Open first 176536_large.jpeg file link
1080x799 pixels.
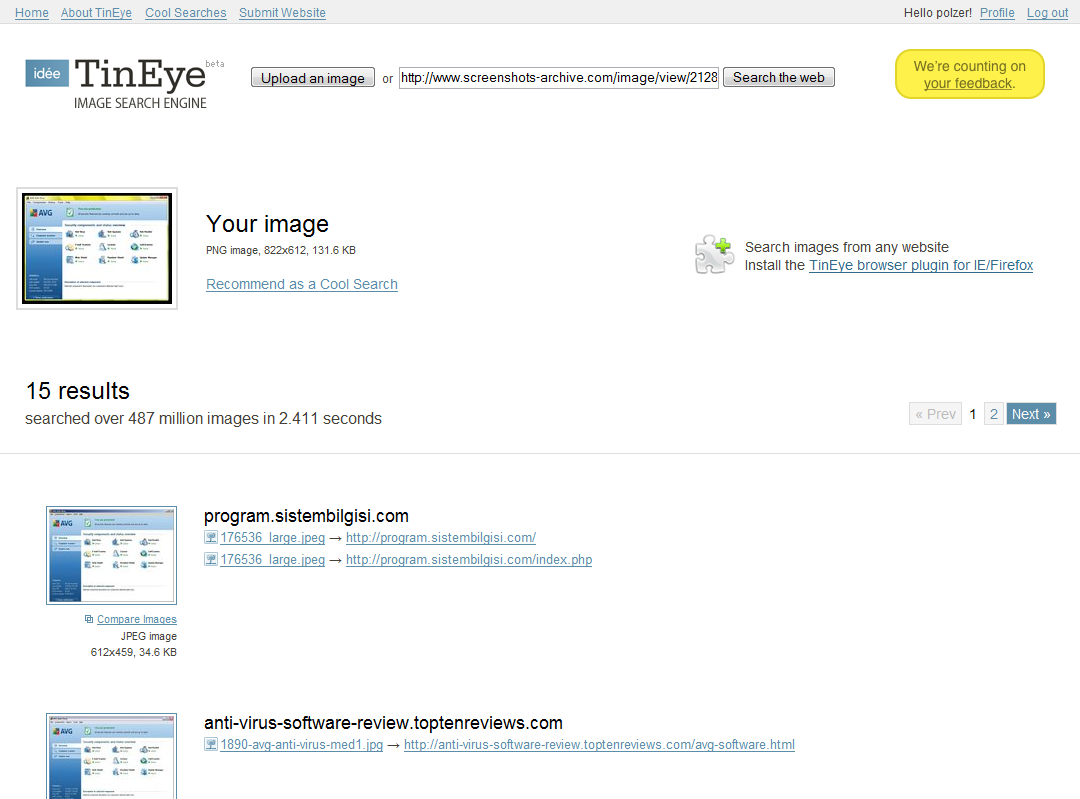tap(273, 537)
